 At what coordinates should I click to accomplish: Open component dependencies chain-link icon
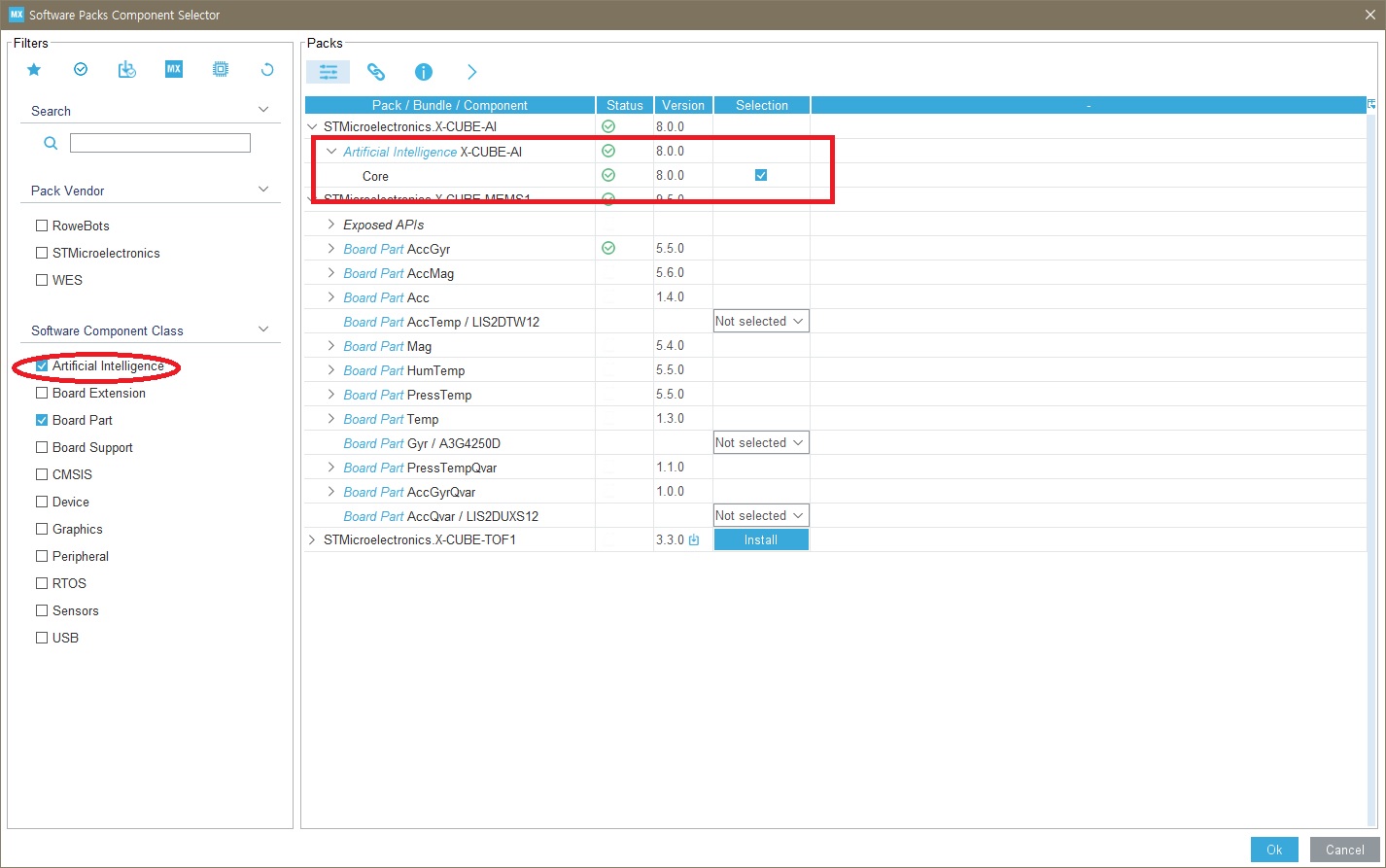[x=376, y=72]
